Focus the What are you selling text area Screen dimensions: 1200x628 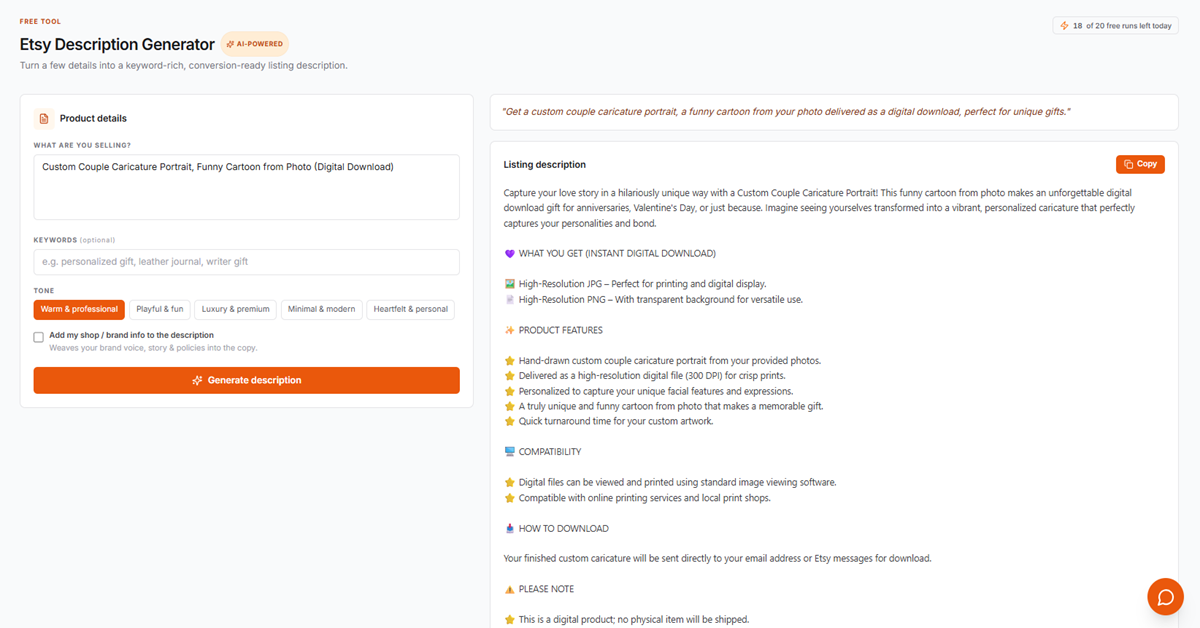tap(247, 187)
